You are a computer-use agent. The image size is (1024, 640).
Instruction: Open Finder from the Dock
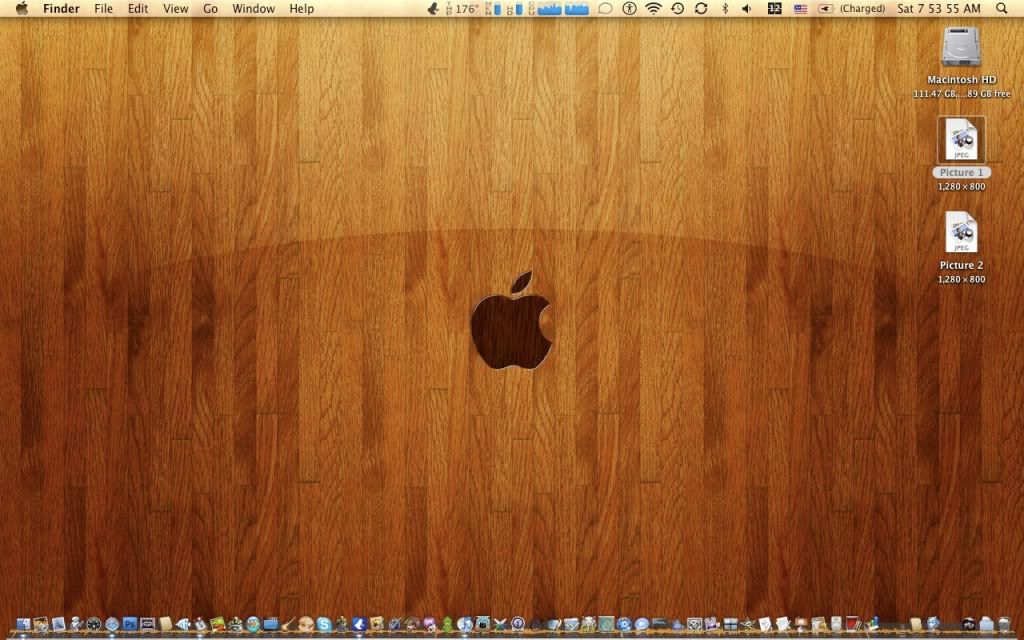point(24,624)
